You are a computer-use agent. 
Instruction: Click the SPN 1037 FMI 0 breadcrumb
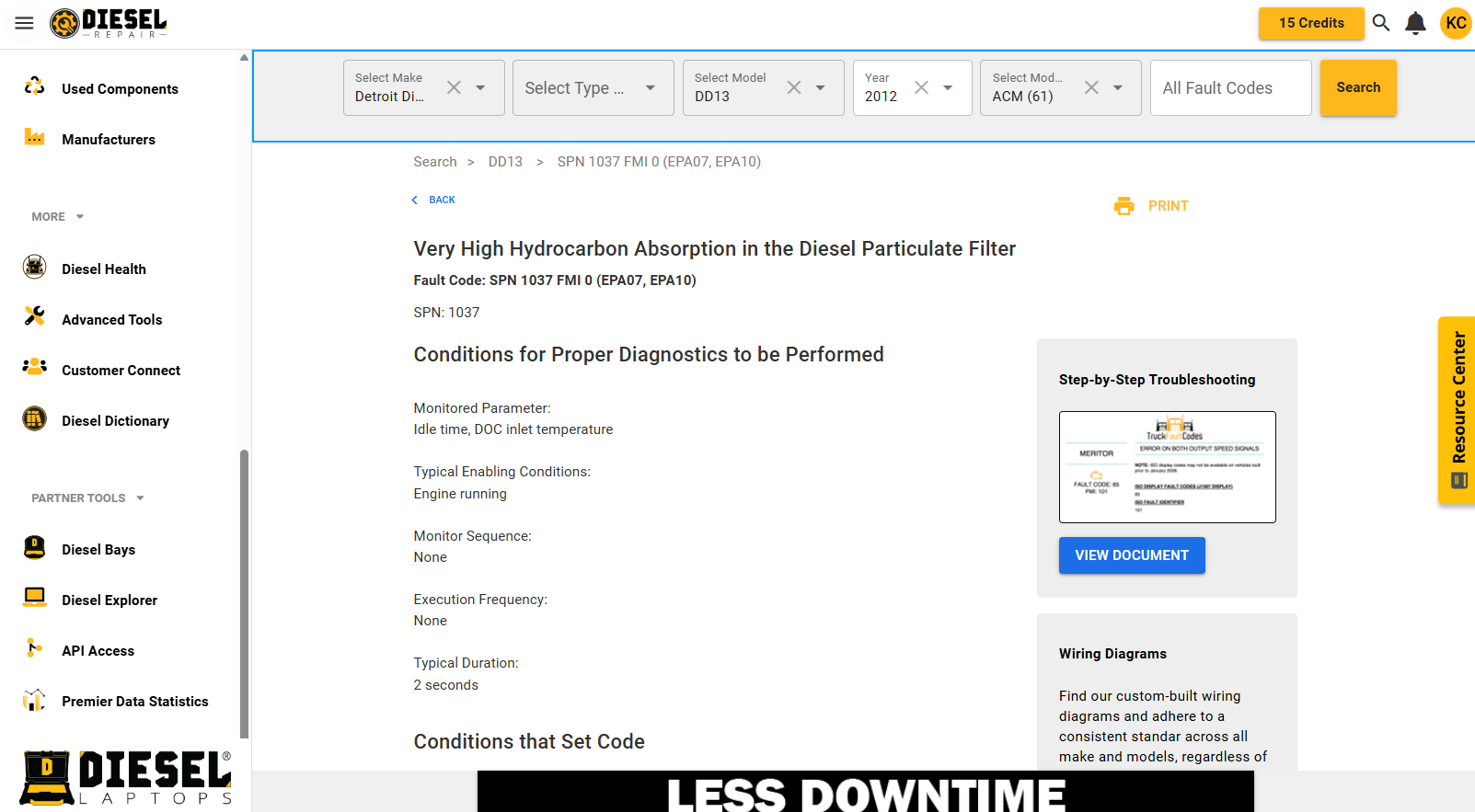(x=659, y=162)
